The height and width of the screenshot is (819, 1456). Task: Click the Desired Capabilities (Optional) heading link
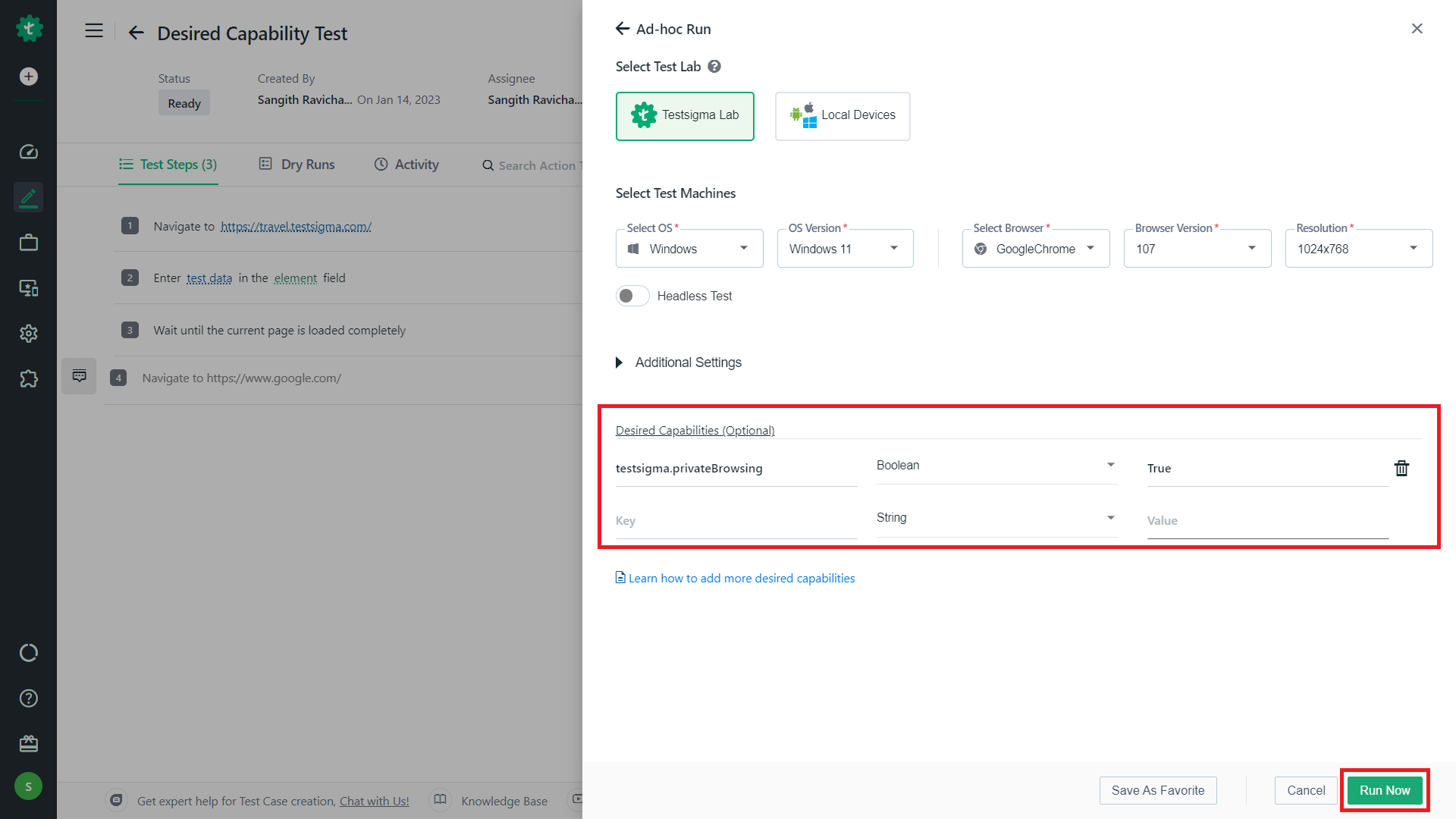pyautogui.click(x=695, y=430)
